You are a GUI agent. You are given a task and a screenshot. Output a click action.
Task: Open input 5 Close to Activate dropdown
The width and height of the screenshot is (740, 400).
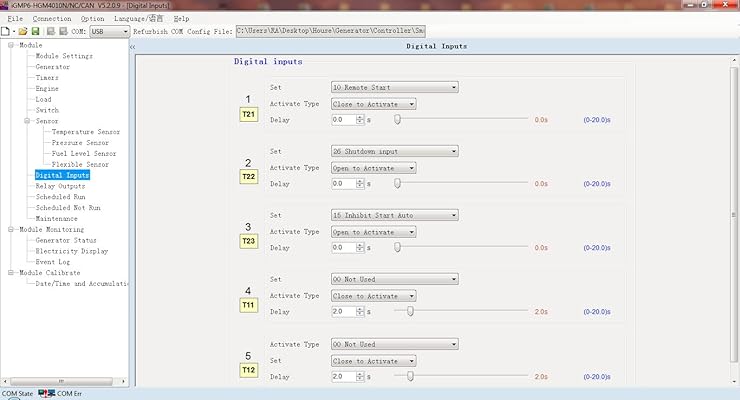(373, 361)
